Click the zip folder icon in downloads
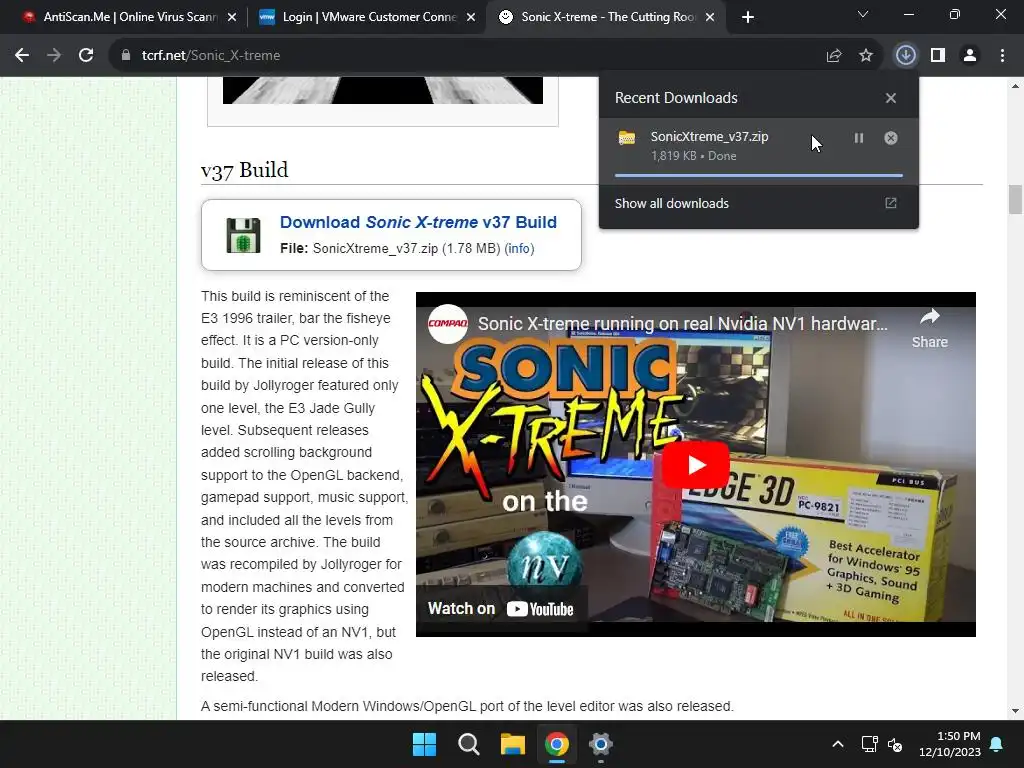The image size is (1024, 768). (627, 138)
